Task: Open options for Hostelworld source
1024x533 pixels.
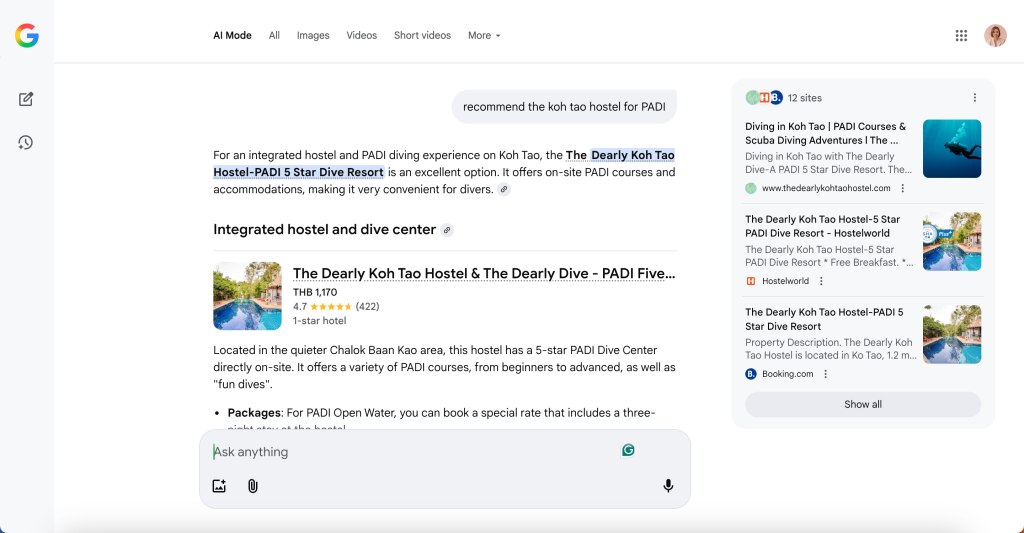Action: pos(821,281)
